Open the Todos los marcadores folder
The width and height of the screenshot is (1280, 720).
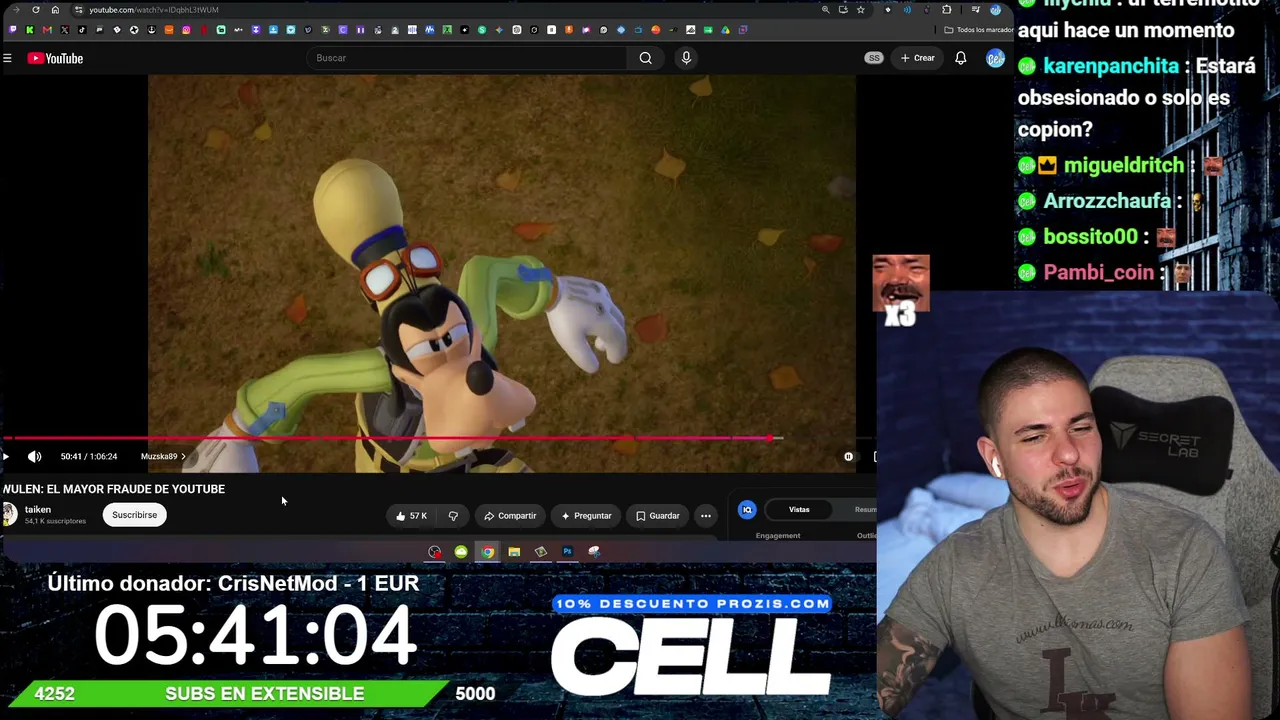(979, 30)
